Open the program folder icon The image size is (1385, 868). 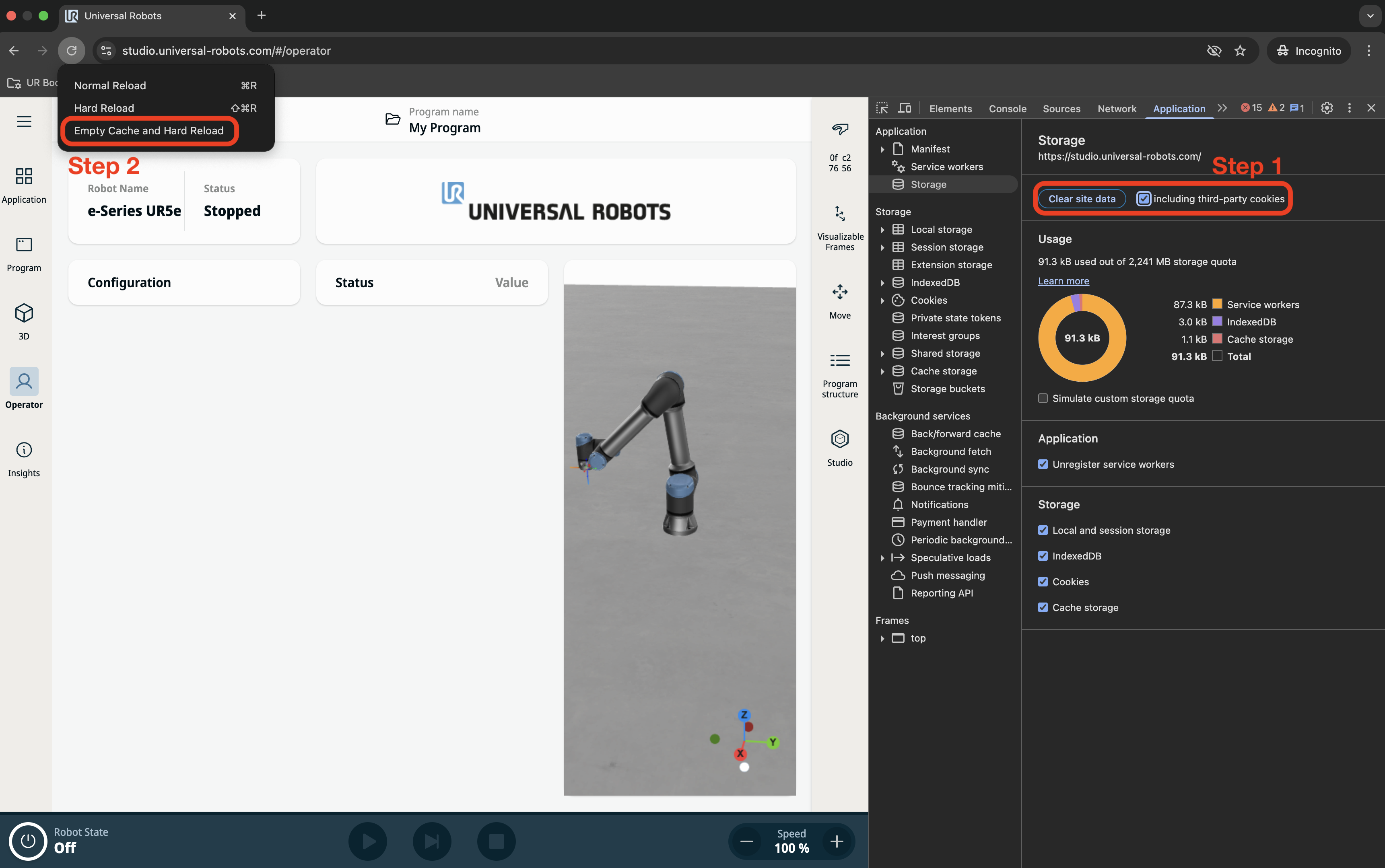(393, 119)
